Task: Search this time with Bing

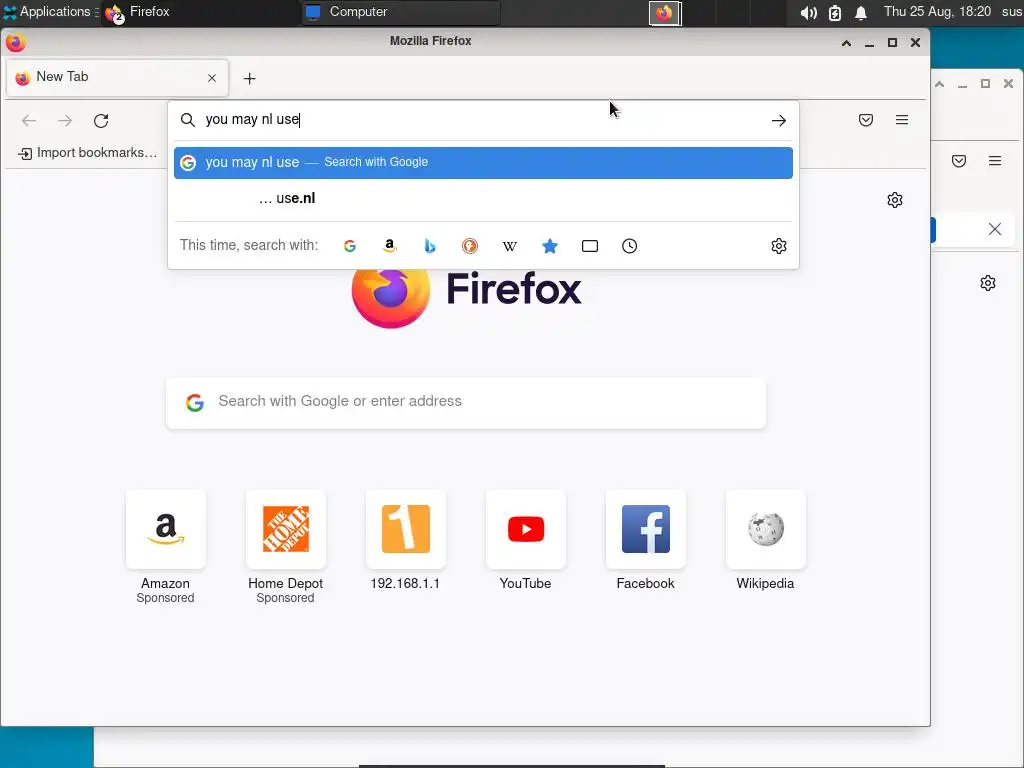Action: [x=430, y=246]
